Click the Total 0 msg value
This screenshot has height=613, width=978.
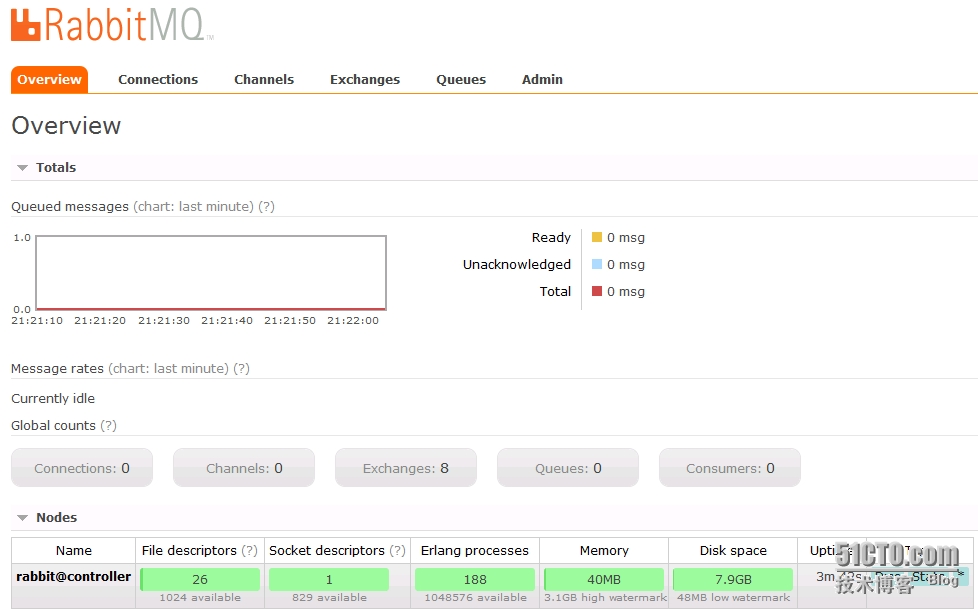(x=626, y=291)
